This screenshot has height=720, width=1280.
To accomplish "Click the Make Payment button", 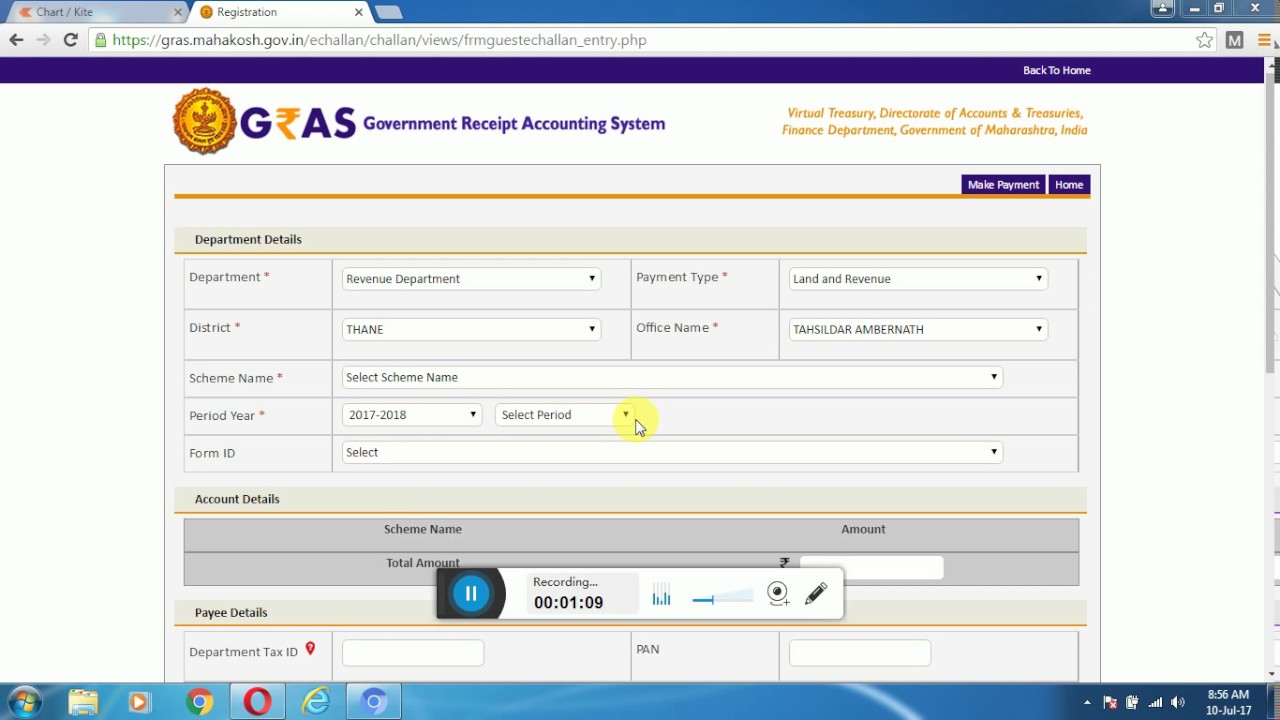I will click(1003, 185).
